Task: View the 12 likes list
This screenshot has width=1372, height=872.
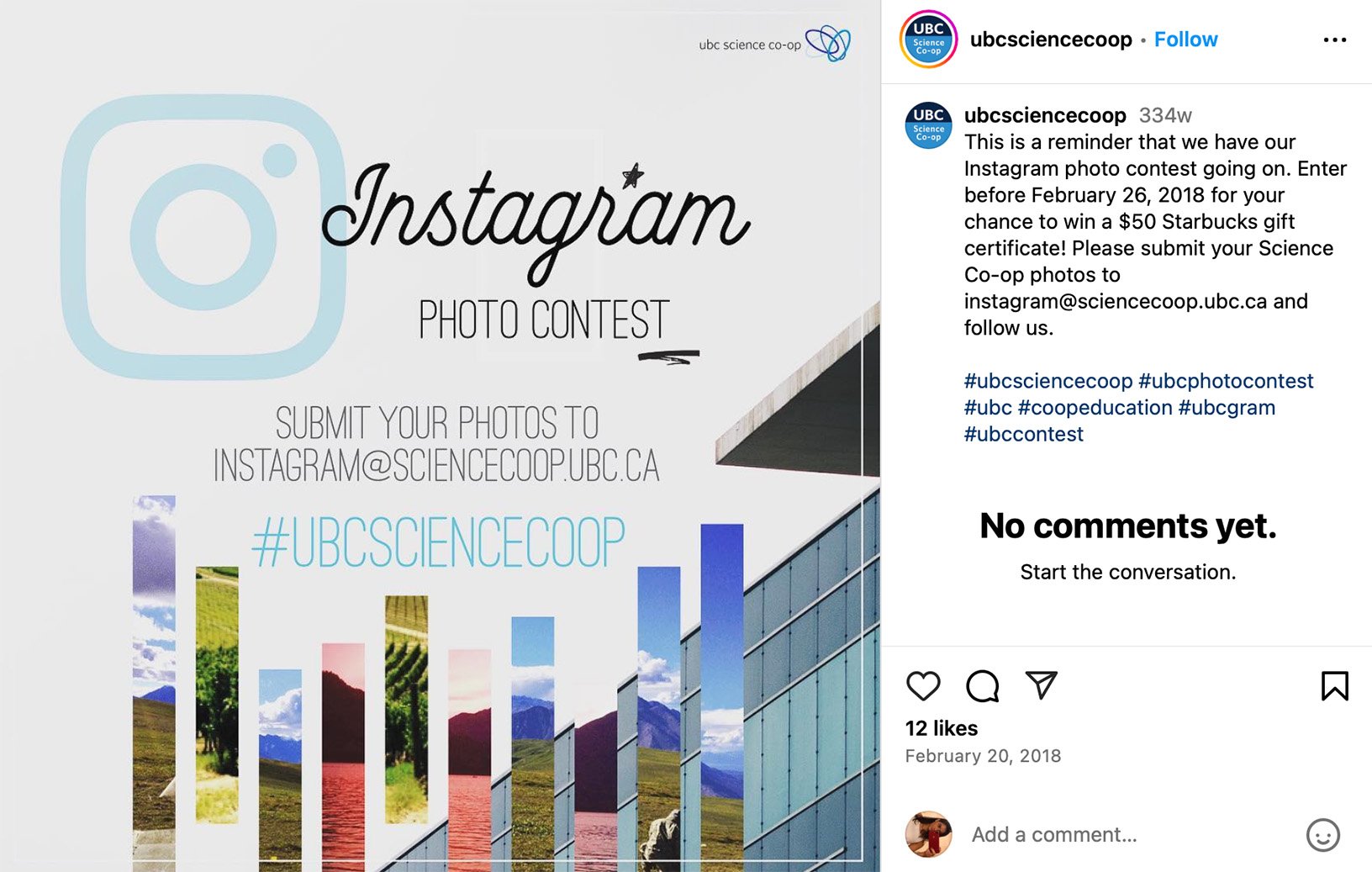Action: (942, 728)
